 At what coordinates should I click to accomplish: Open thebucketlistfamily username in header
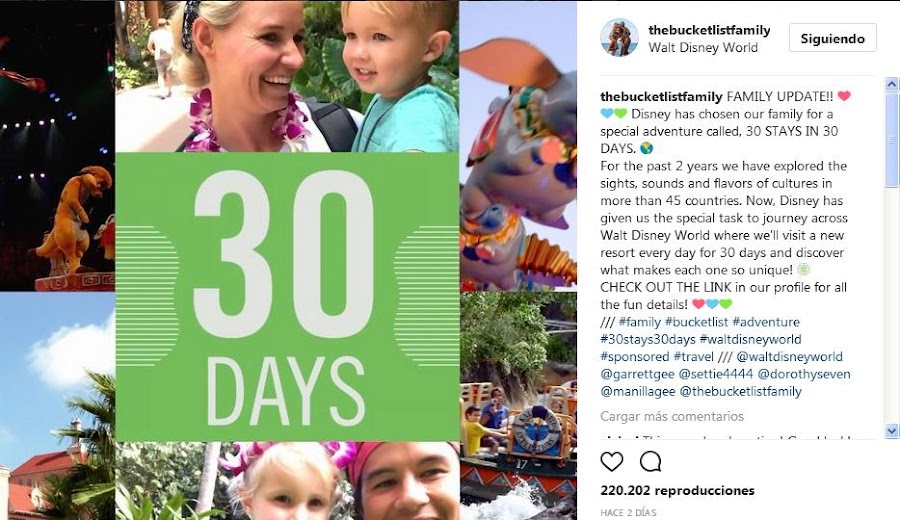(x=709, y=30)
